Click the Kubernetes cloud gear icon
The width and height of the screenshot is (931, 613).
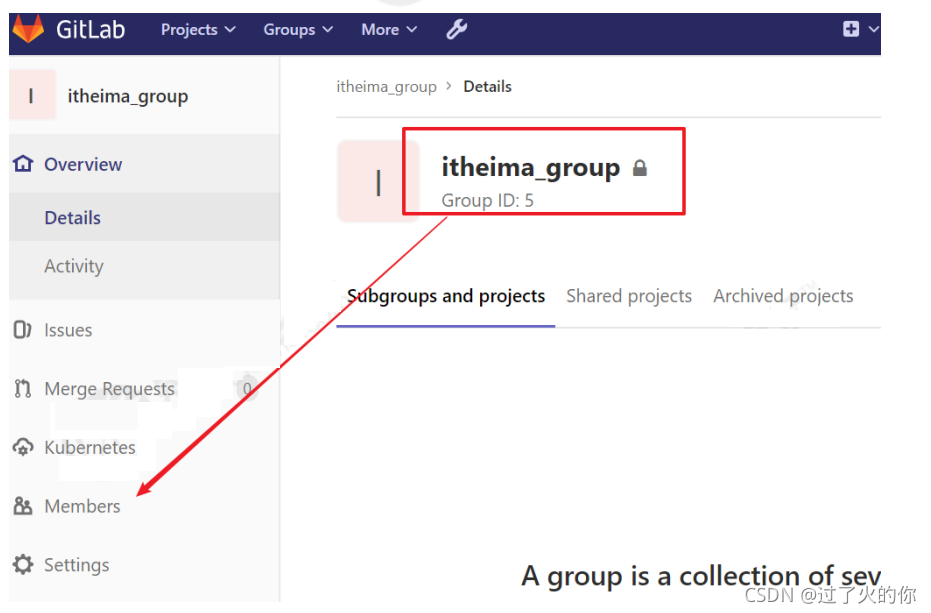pyautogui.click(x=23, y=447)
